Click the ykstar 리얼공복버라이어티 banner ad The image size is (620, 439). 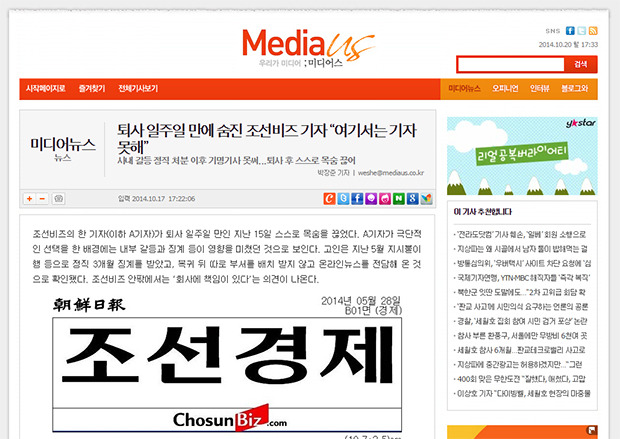522,156
